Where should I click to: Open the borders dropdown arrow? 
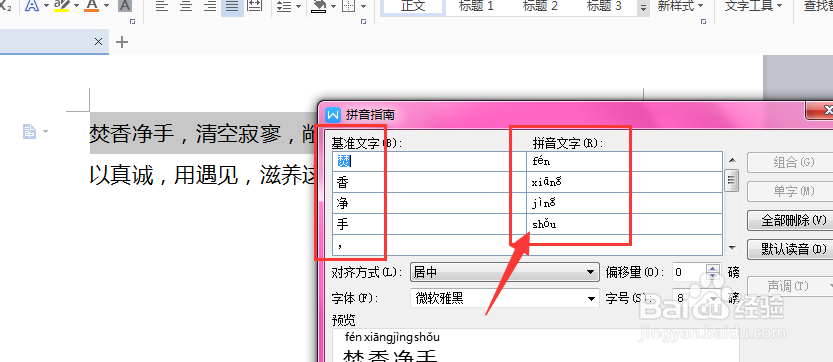pyautogui.click(x=363, y=6)
